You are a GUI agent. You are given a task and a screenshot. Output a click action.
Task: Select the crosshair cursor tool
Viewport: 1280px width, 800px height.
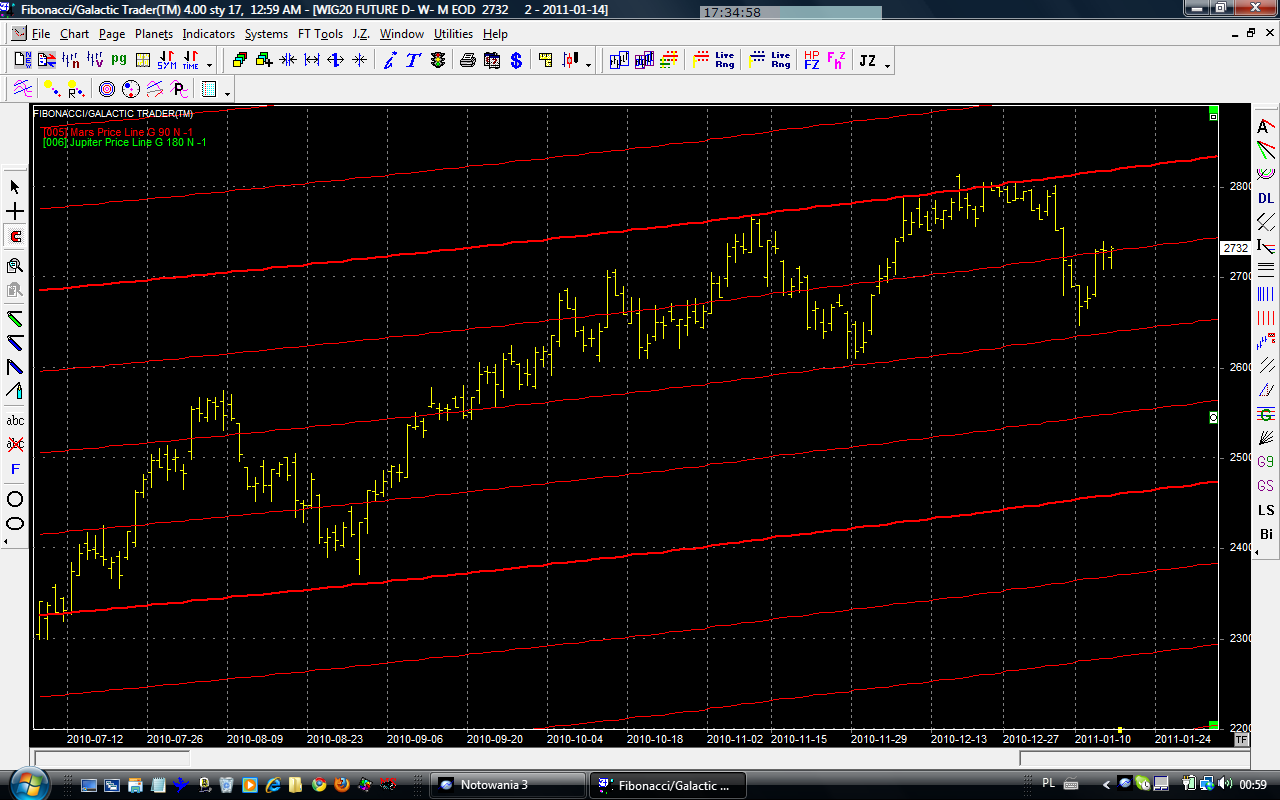pyautogui.click(x=15, y=212)
